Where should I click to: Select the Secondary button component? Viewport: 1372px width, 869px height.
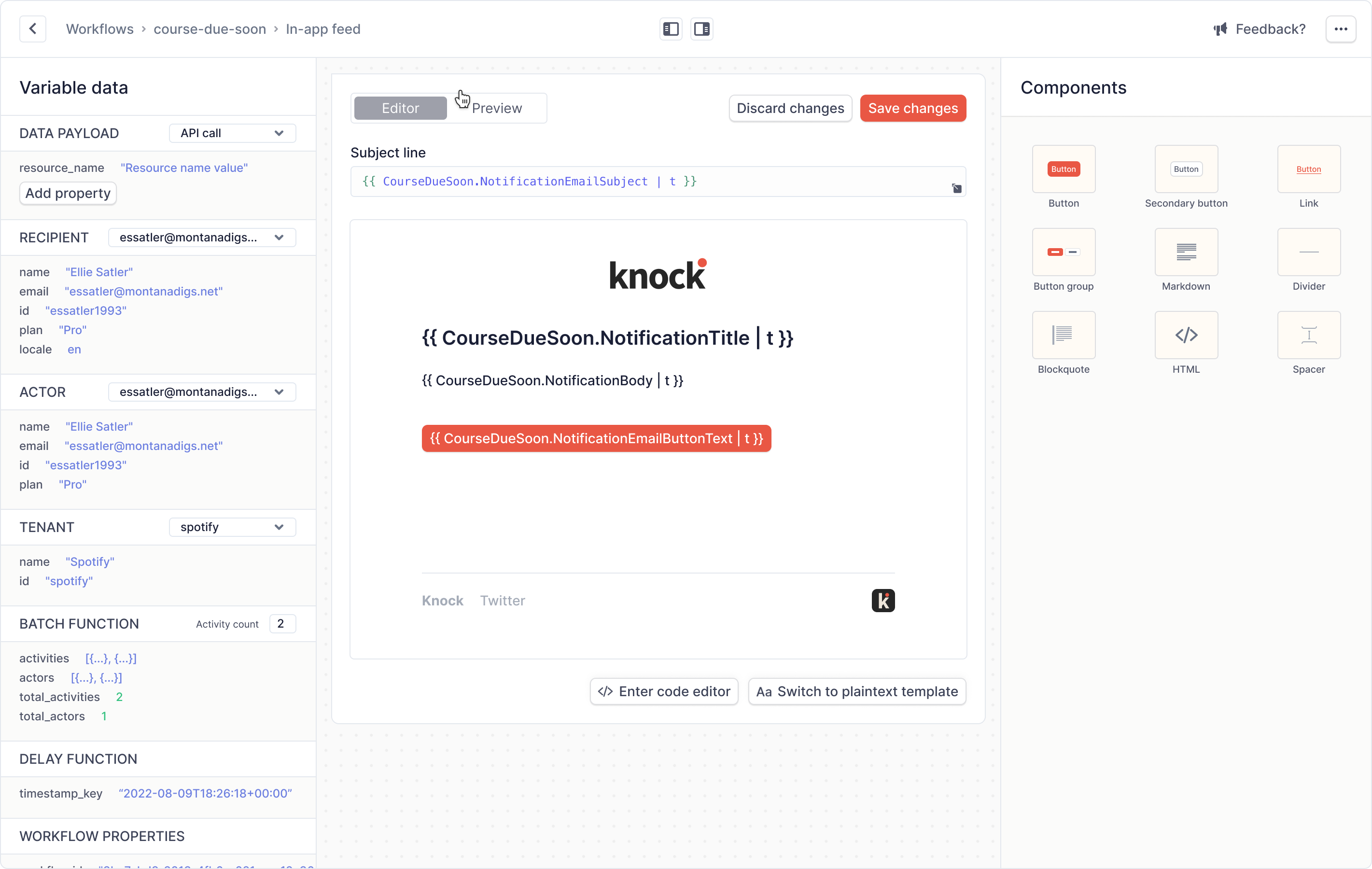pos(1186,168)
